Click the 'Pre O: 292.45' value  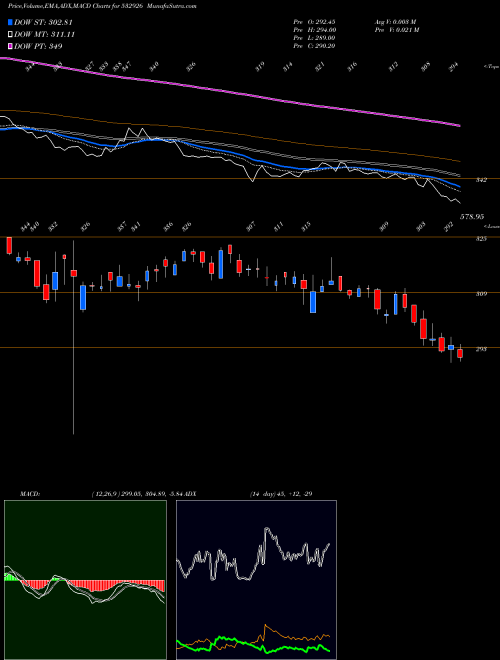pos(314,22)
